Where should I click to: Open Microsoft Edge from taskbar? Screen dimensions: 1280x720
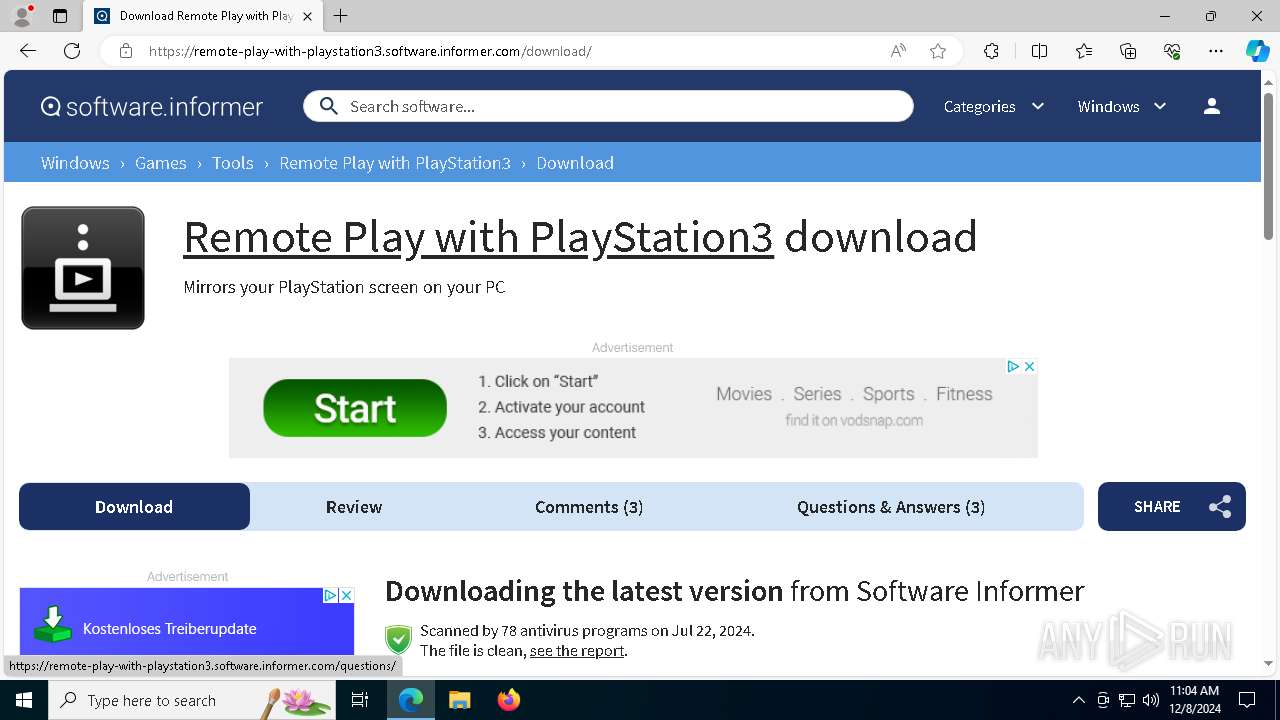tap(411, 700)
